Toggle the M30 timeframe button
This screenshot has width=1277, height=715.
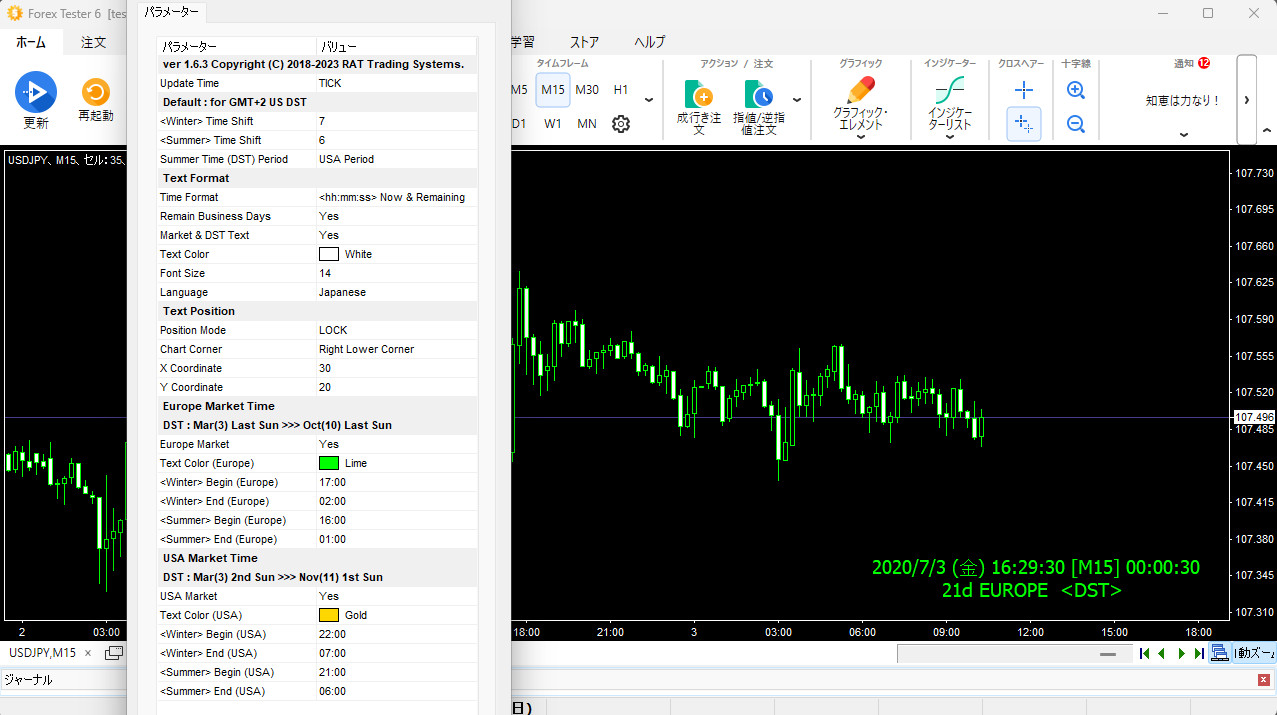587,90
